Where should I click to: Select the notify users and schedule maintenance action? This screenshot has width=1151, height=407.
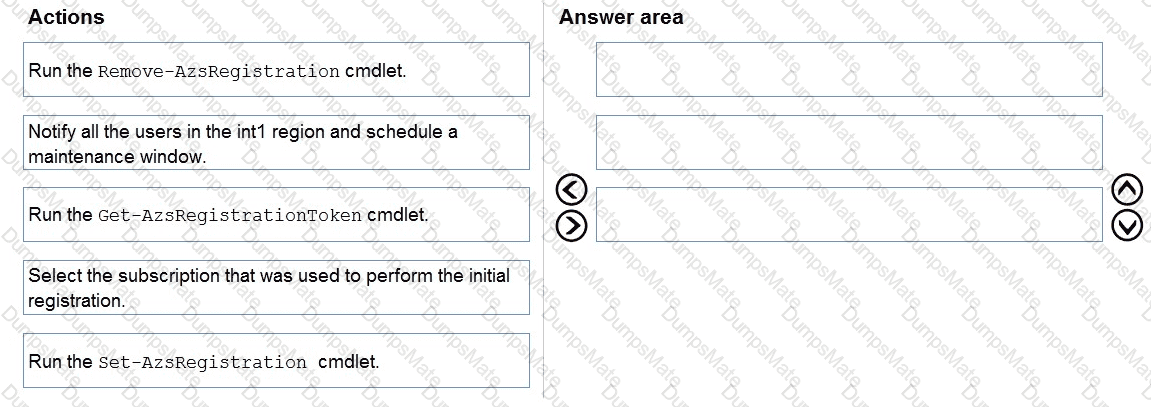[x=276, y=143]
